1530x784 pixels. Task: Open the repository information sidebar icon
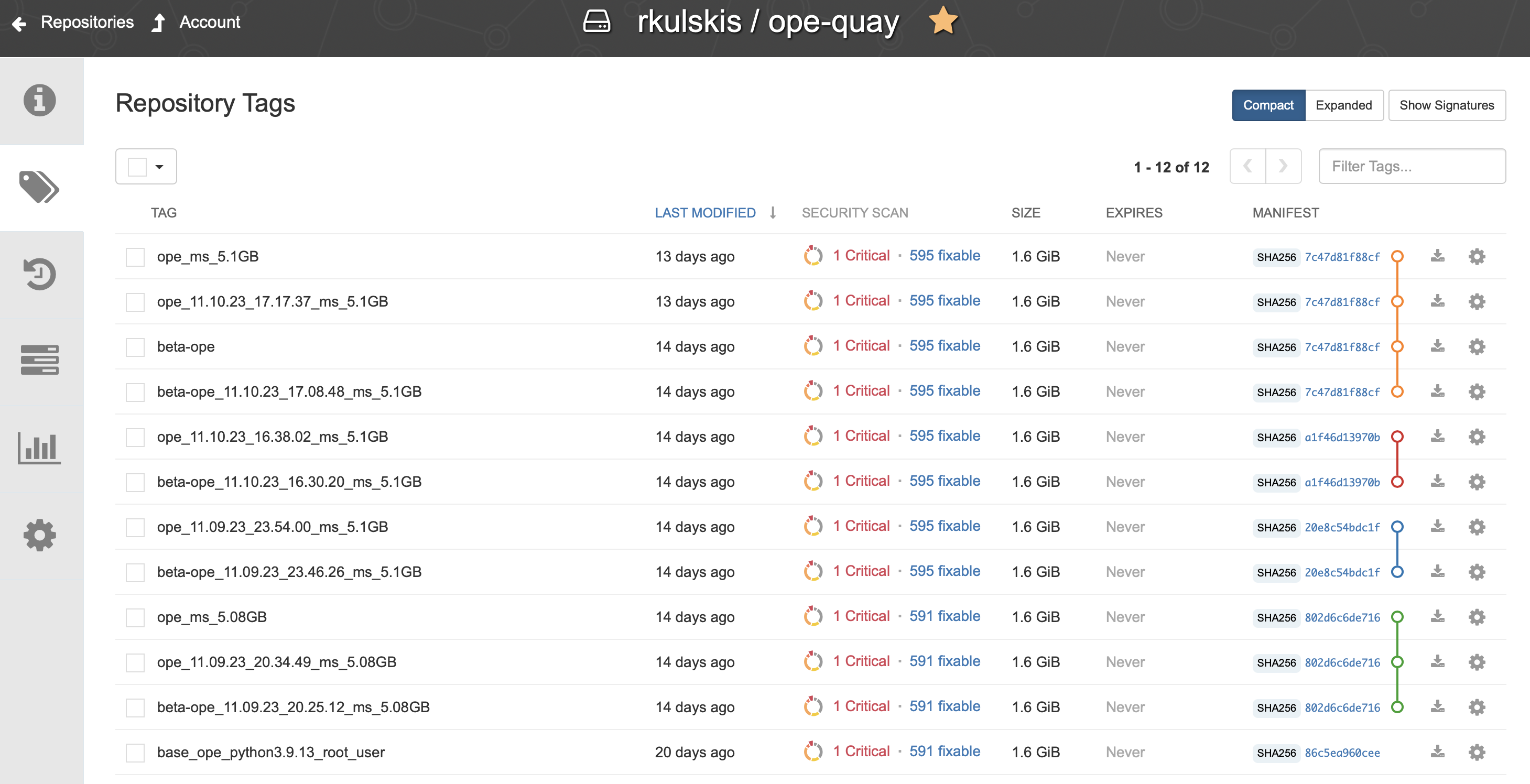[x=39, y=100]
